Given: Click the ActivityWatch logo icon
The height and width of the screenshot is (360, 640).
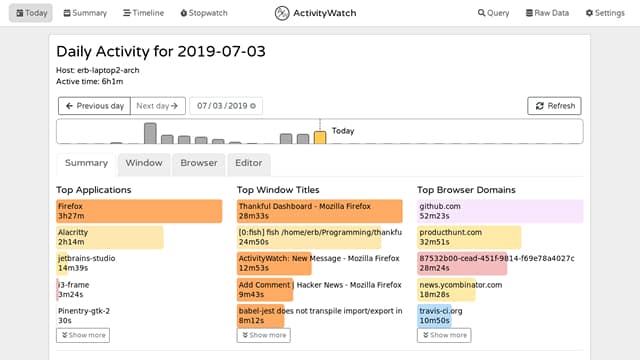Looking at the screenshot, I should pyautogui.click(x=282, y=13).
